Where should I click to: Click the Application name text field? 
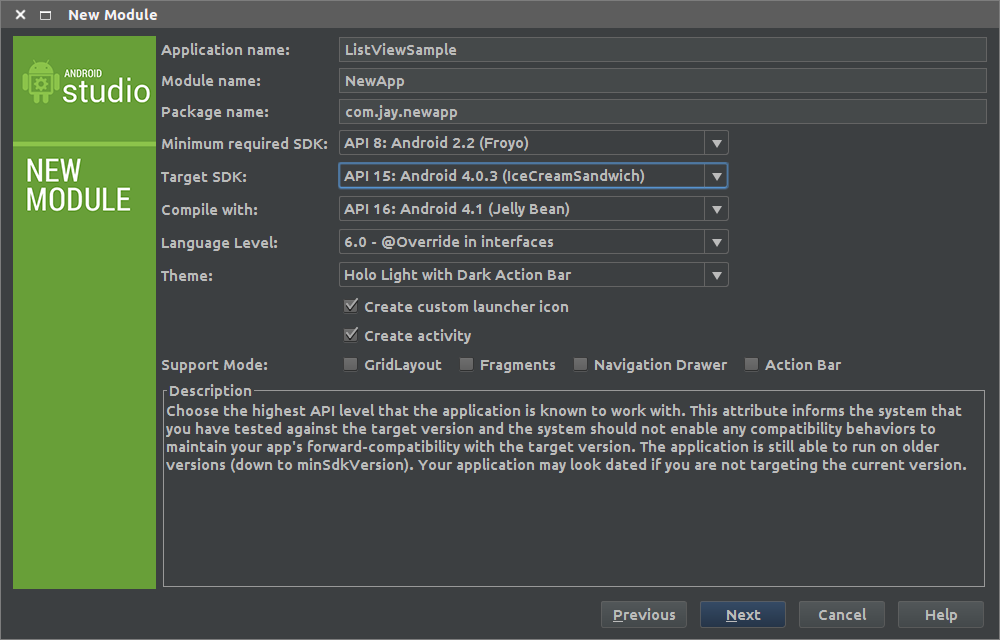pos(662,50)
